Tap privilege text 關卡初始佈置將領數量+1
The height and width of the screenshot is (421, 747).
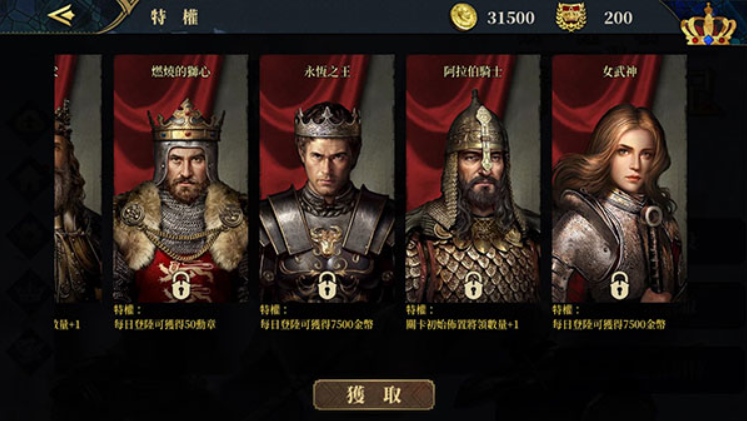[x=462, y=325]
